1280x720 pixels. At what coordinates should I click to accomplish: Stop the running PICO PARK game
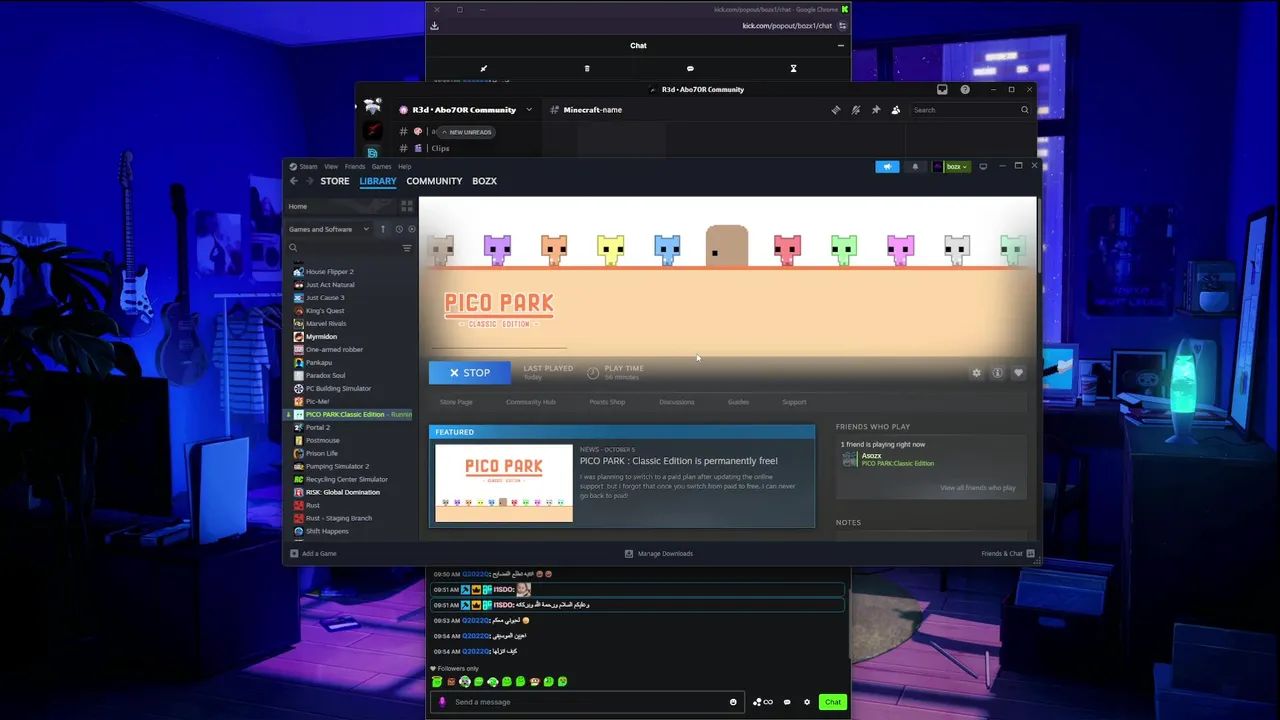tap(469, 373)
